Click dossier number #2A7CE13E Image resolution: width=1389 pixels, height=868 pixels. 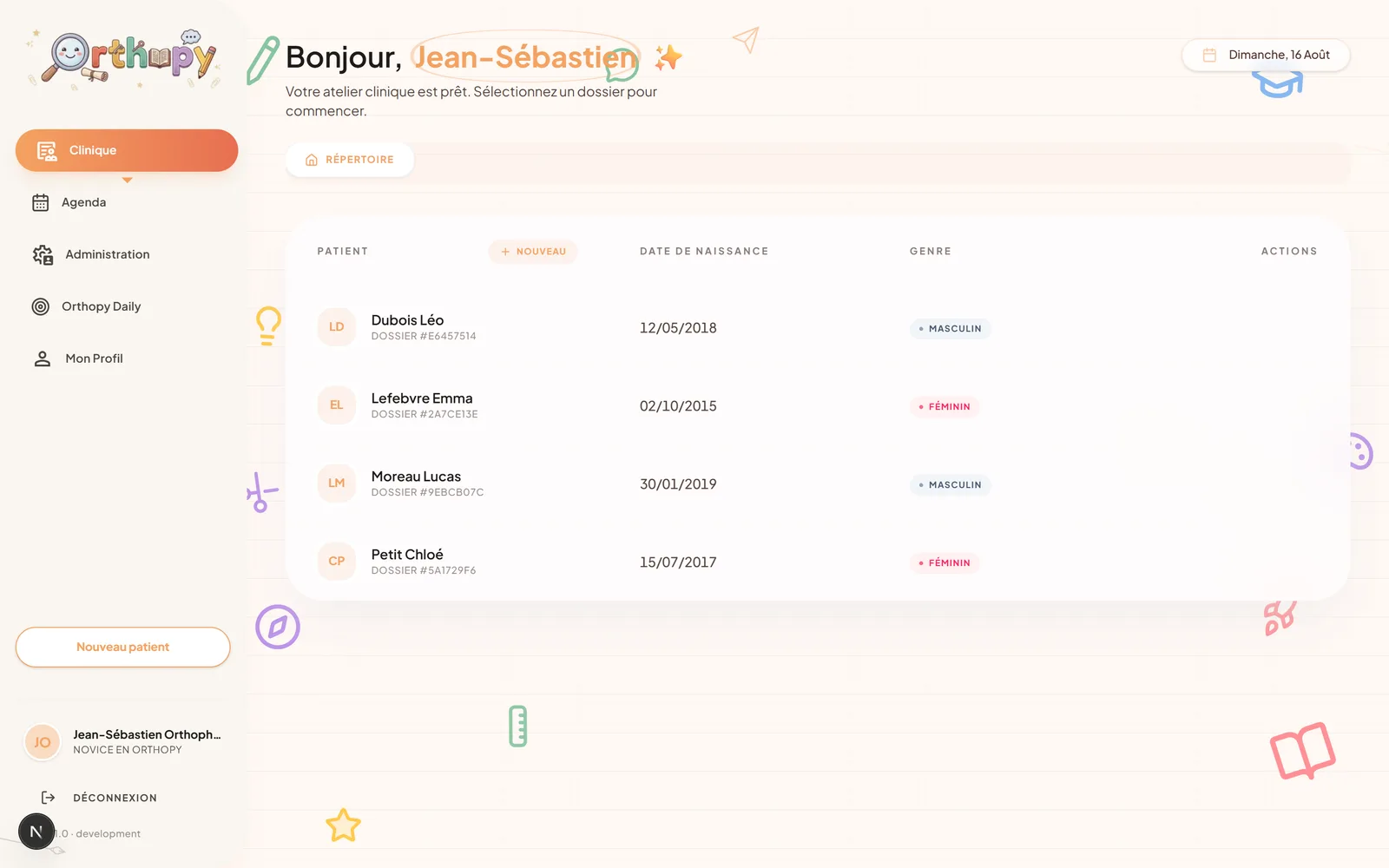[425, 415]
